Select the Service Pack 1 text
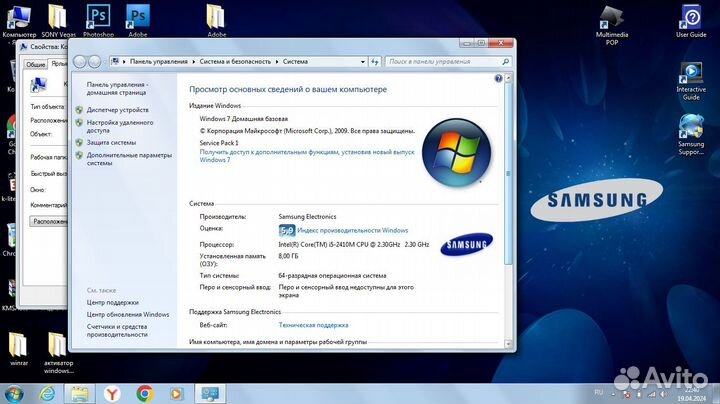The width and height of the screenshot is (720, 404). coord(219,143)
